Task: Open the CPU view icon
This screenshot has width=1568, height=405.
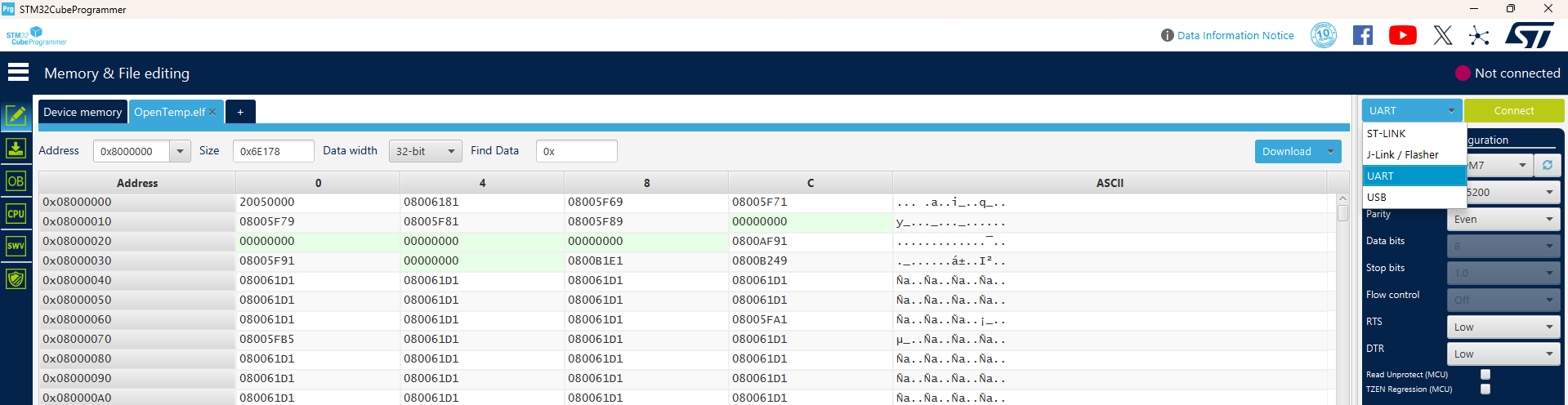Action: tap(16, 214)
